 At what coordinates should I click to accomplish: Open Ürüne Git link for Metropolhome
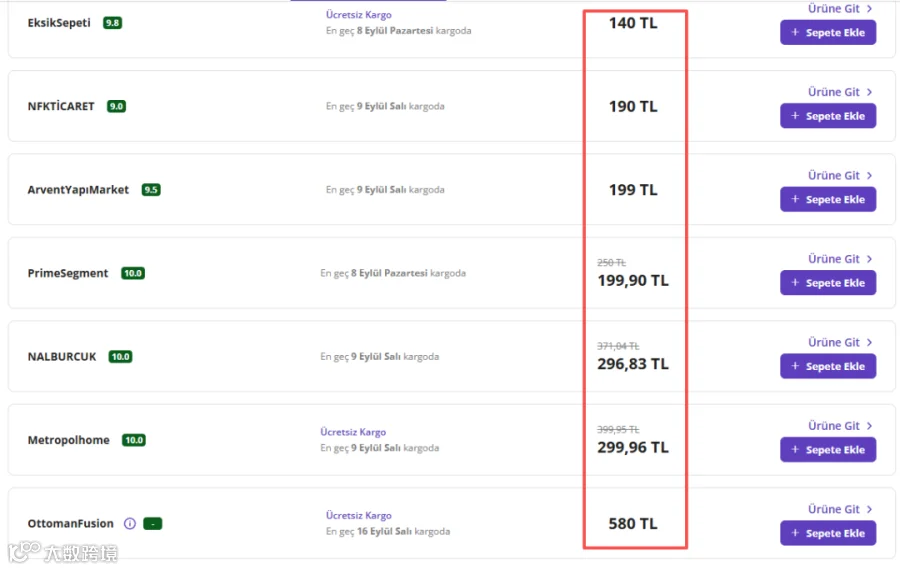tap(840, 426)
